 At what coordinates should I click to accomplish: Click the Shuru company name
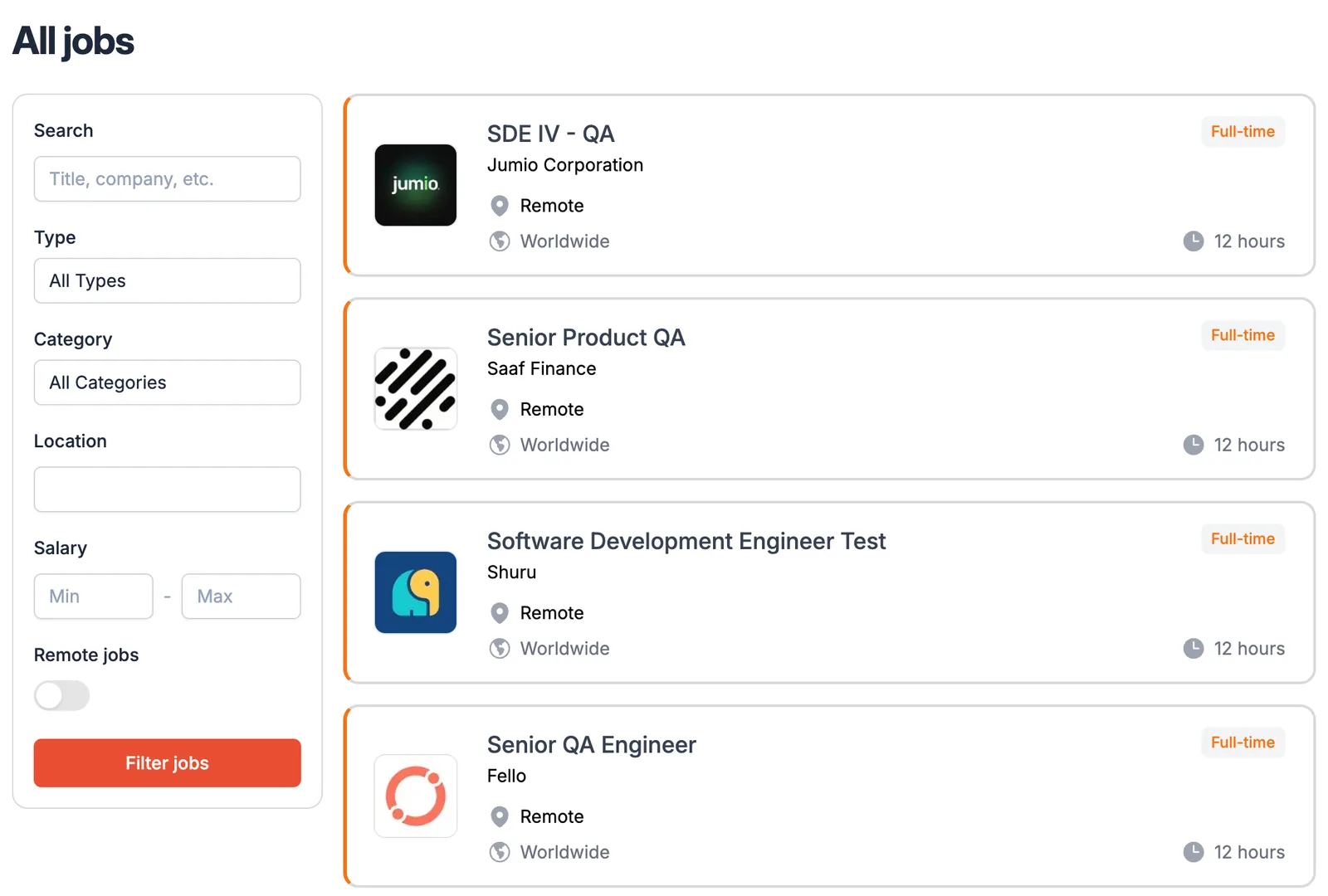511,572
